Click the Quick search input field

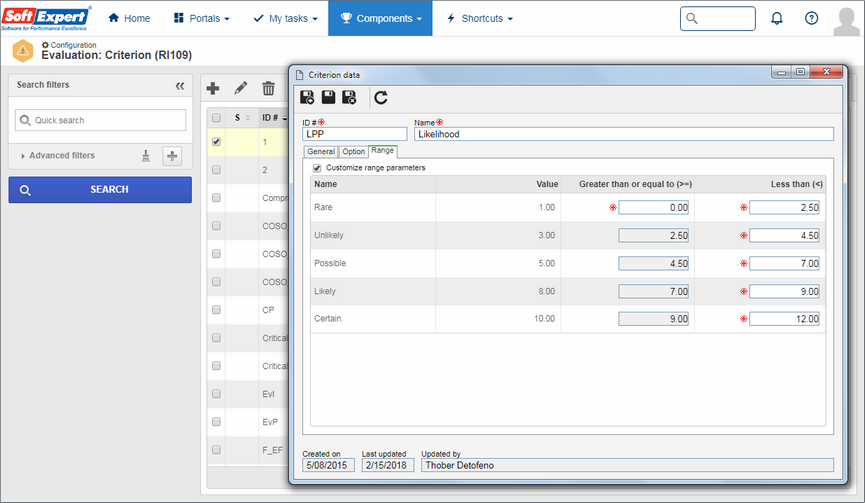click(x=100, y=120)
